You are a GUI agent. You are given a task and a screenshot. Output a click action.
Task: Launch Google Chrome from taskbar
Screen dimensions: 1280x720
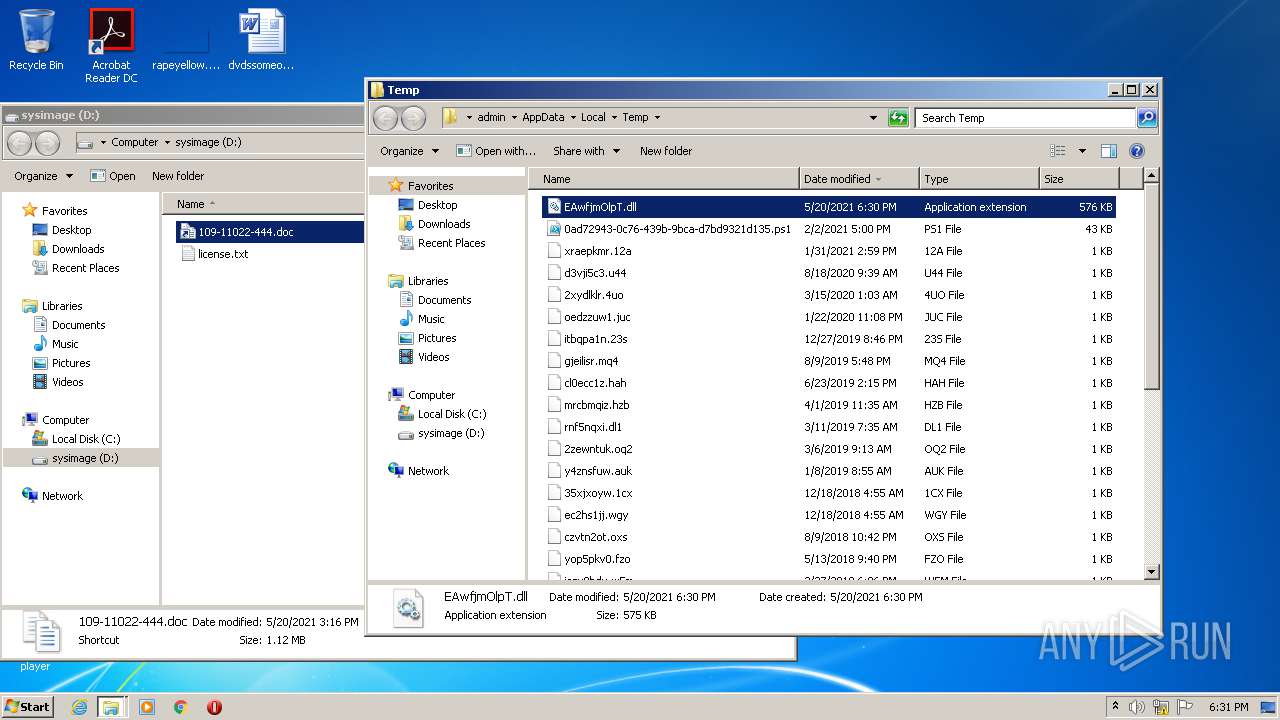click(180, 707)
